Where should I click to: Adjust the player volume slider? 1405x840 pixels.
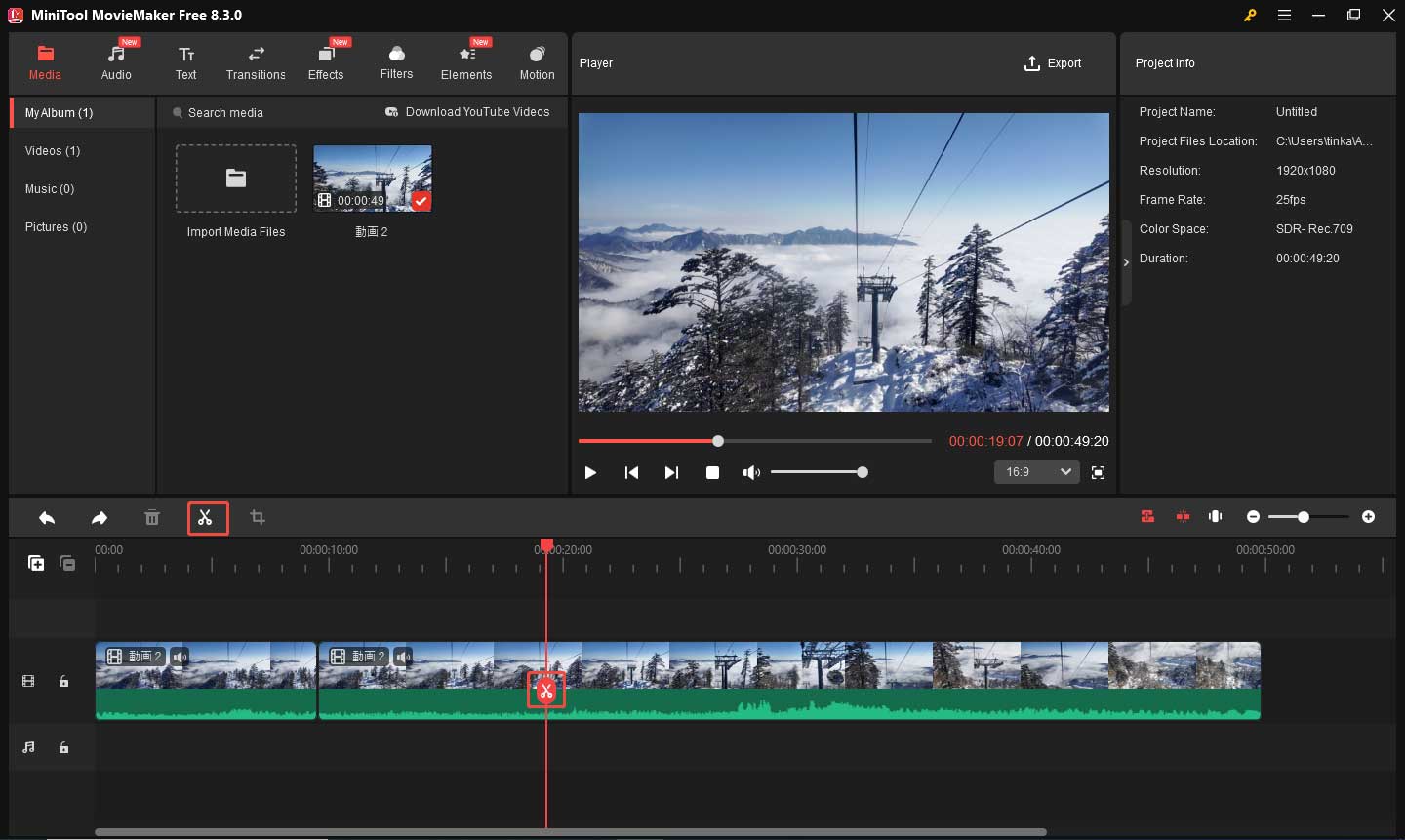point(820,472)
